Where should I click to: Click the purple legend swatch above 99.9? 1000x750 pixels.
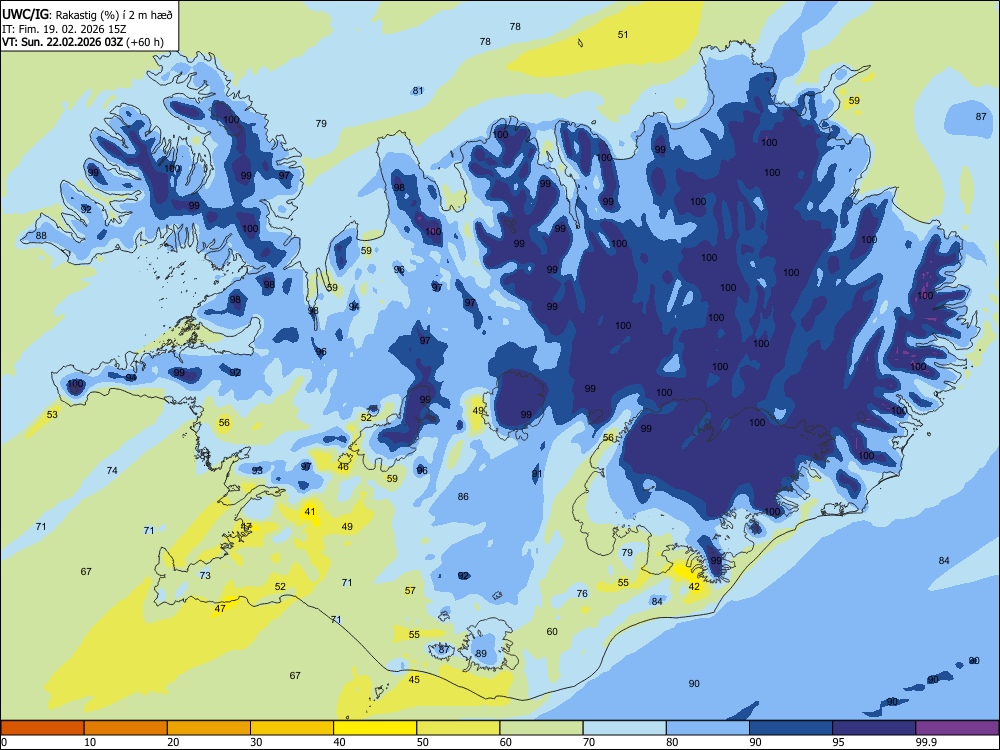click(x=957, y=728)
